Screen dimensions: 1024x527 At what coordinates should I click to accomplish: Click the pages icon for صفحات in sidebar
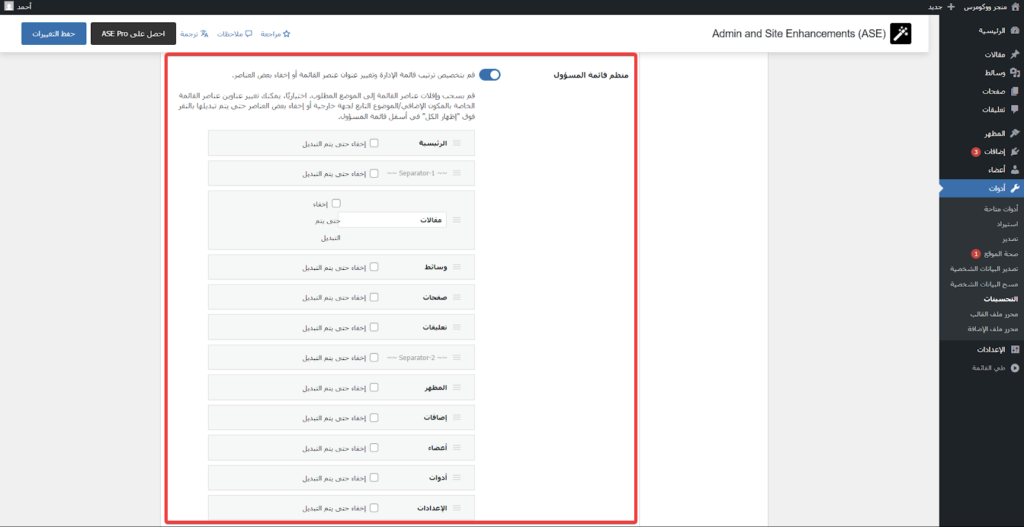click(1014, 91)
